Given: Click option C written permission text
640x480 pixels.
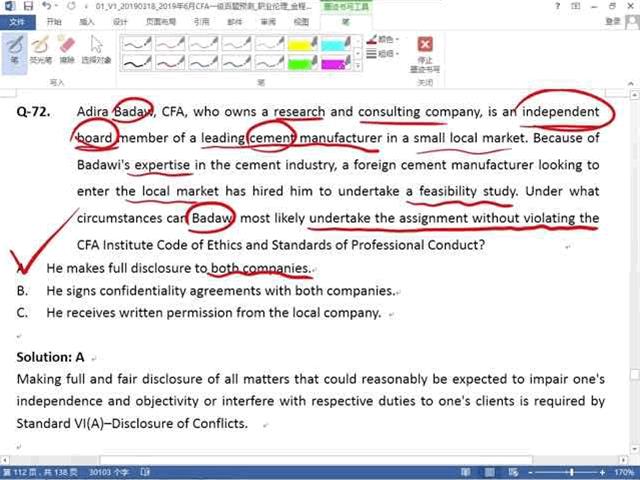Looking at the screenshot, I should (213, 313).
